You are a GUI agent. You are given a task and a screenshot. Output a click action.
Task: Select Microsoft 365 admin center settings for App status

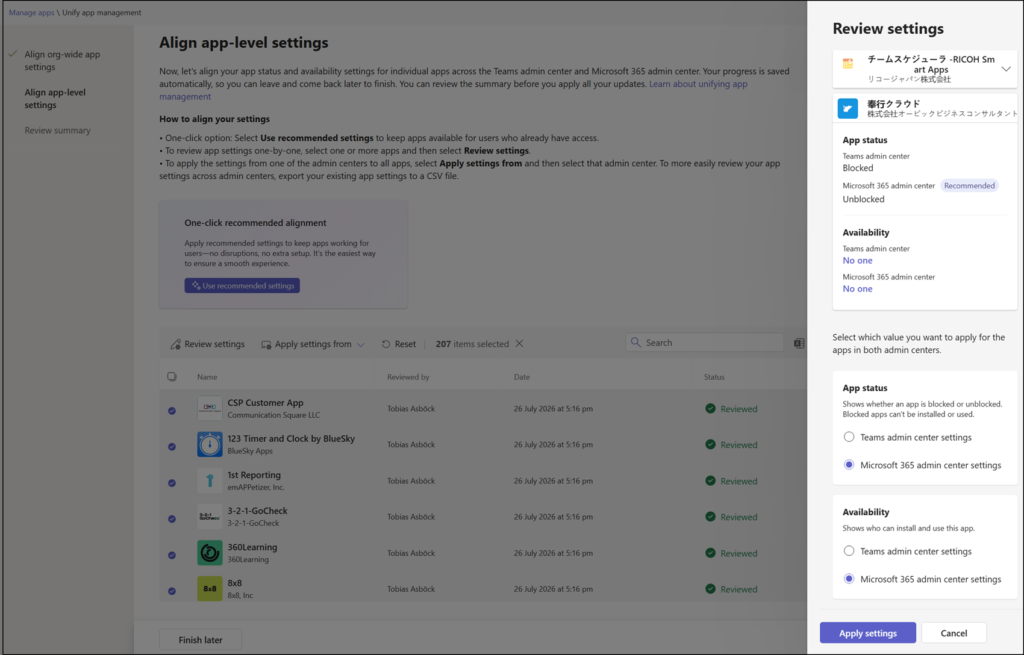[849, 465]
